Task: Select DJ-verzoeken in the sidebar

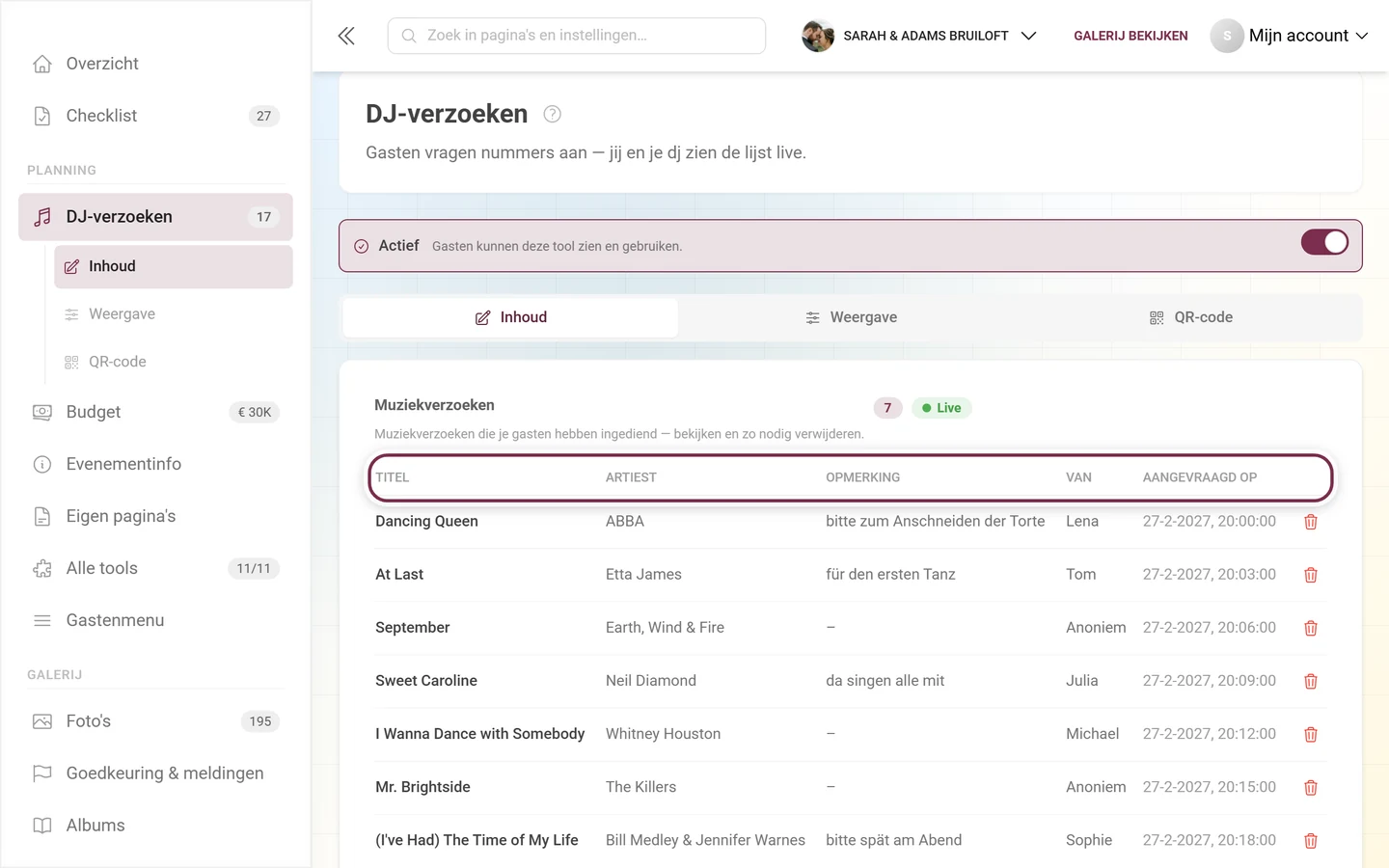Action: coord(155,217)
